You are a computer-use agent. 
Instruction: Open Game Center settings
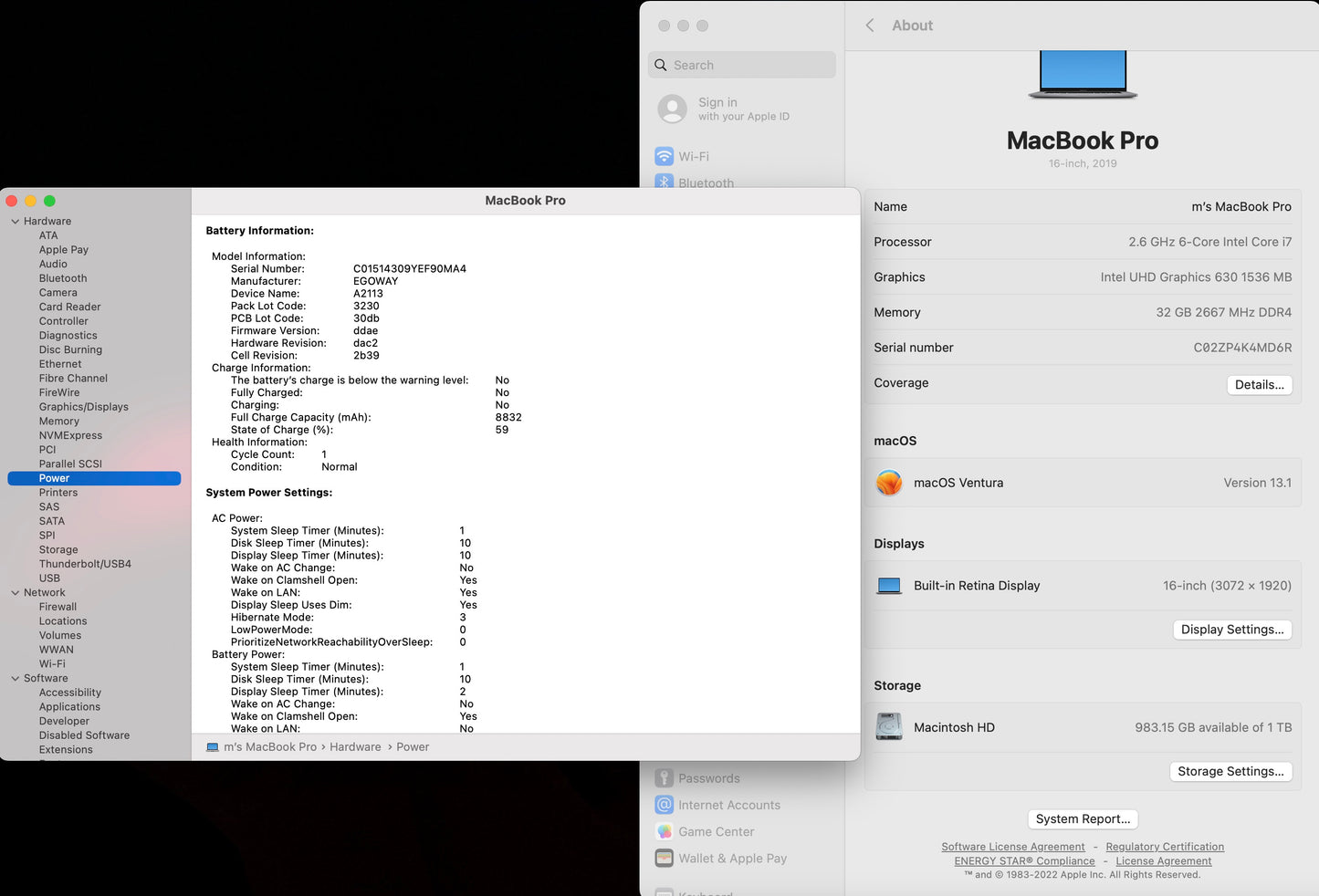tap(716, 831)
